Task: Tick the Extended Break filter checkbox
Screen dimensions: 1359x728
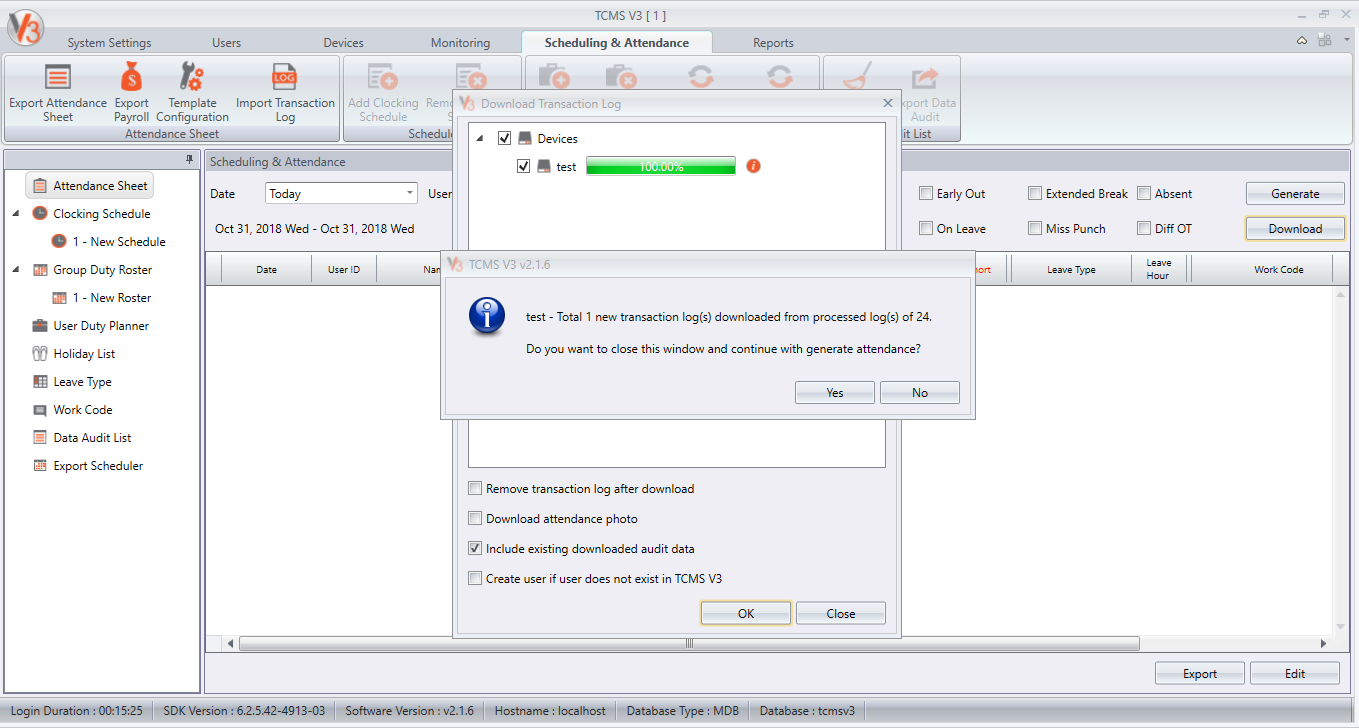Action: 1035,194
